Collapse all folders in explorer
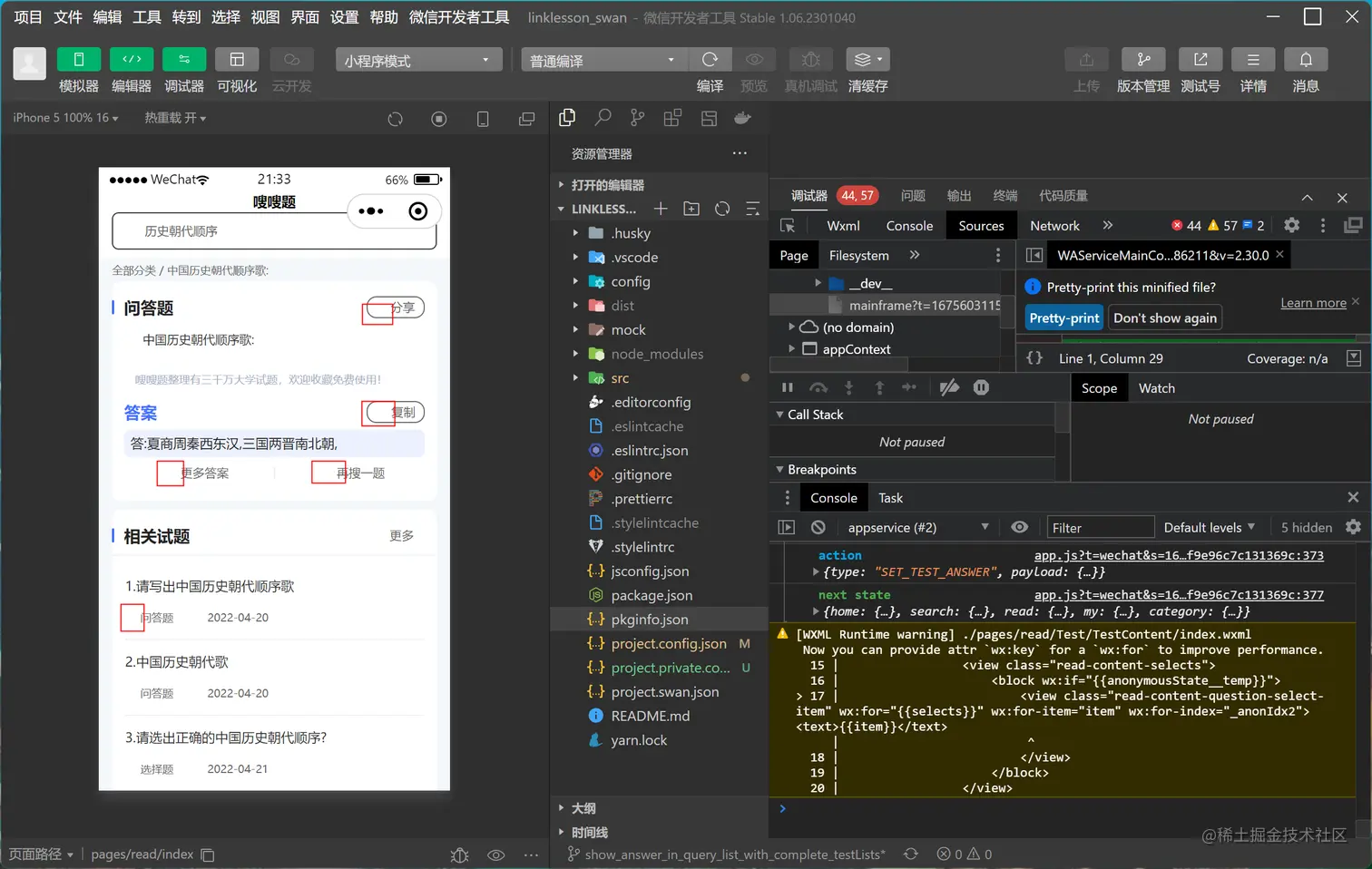1372x869 pixels. [752, 209]
